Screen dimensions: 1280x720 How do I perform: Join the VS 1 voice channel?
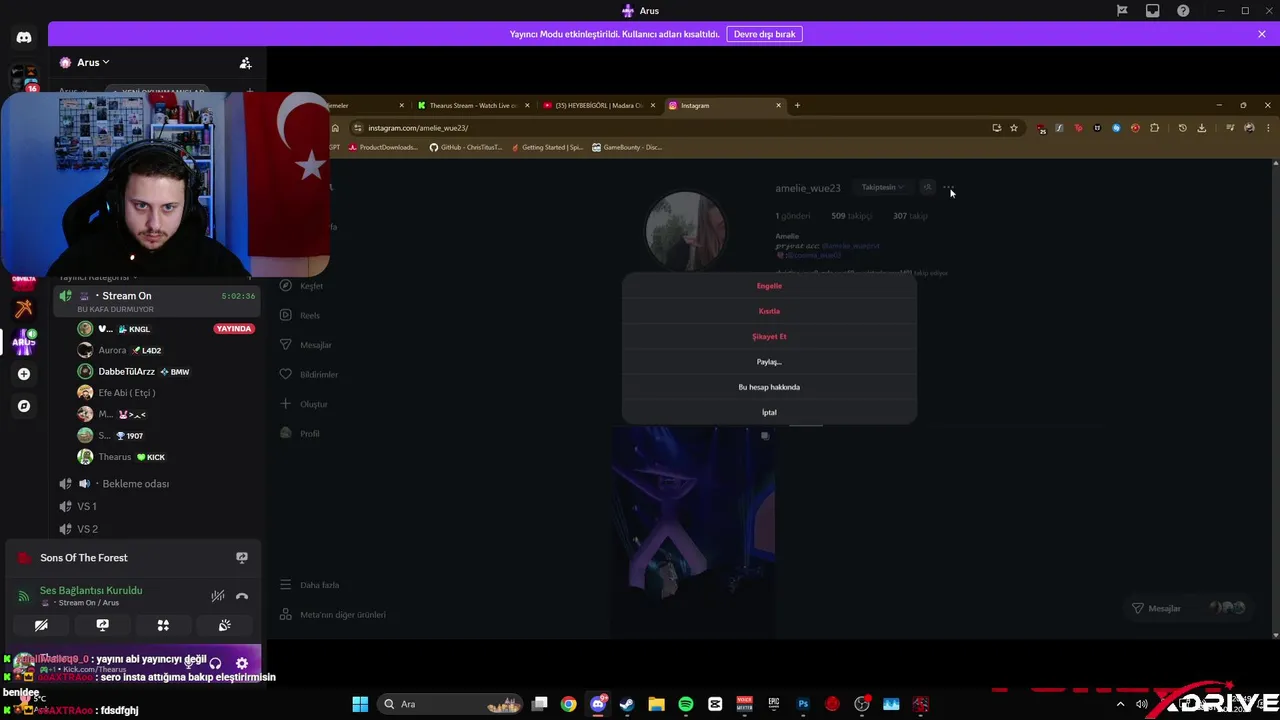coord(87,507)
